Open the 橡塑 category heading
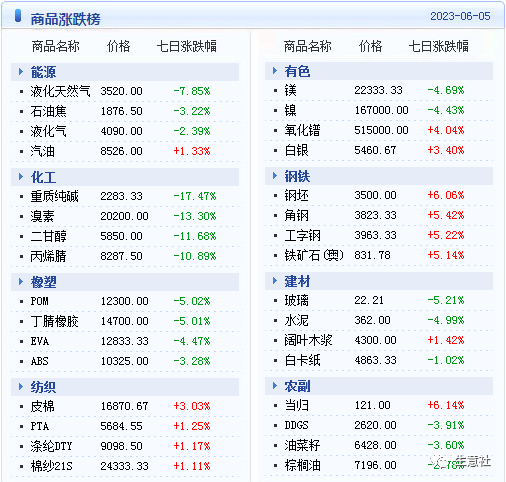The width and height of the screenshot is (506, 482). [43, 282]
